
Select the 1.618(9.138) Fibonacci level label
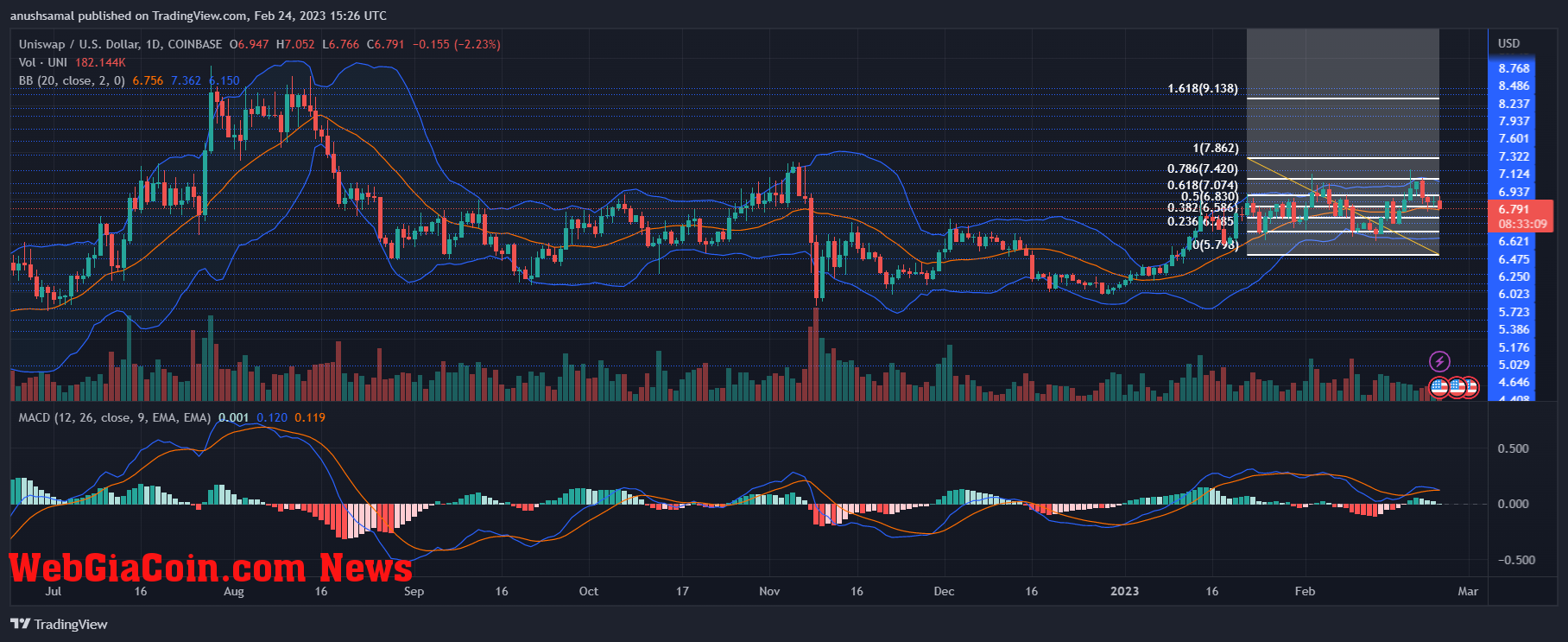tap(1202, 88)
